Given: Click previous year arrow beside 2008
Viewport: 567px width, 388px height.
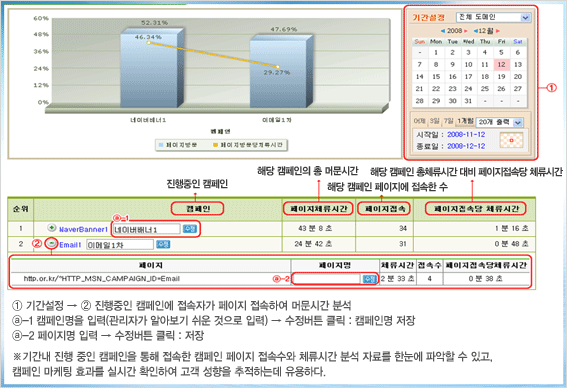Looking at the screenshot, I should pos(443,31).
